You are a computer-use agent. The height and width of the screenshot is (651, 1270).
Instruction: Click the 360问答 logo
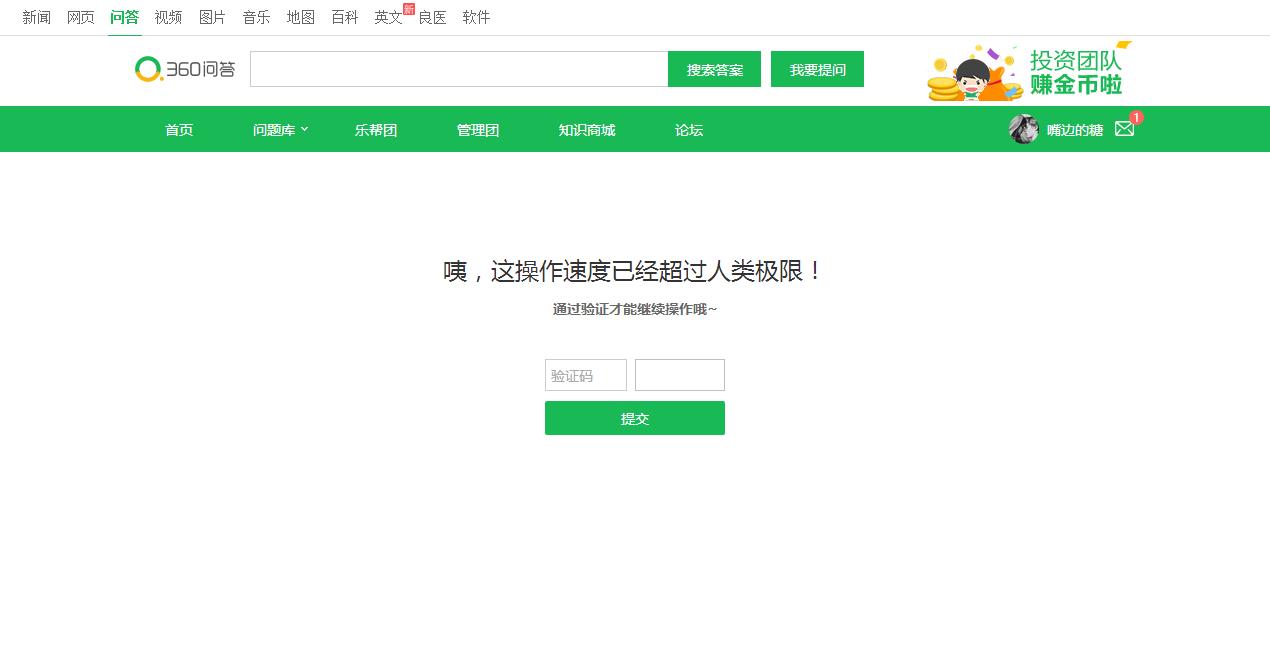click(184, 69)
